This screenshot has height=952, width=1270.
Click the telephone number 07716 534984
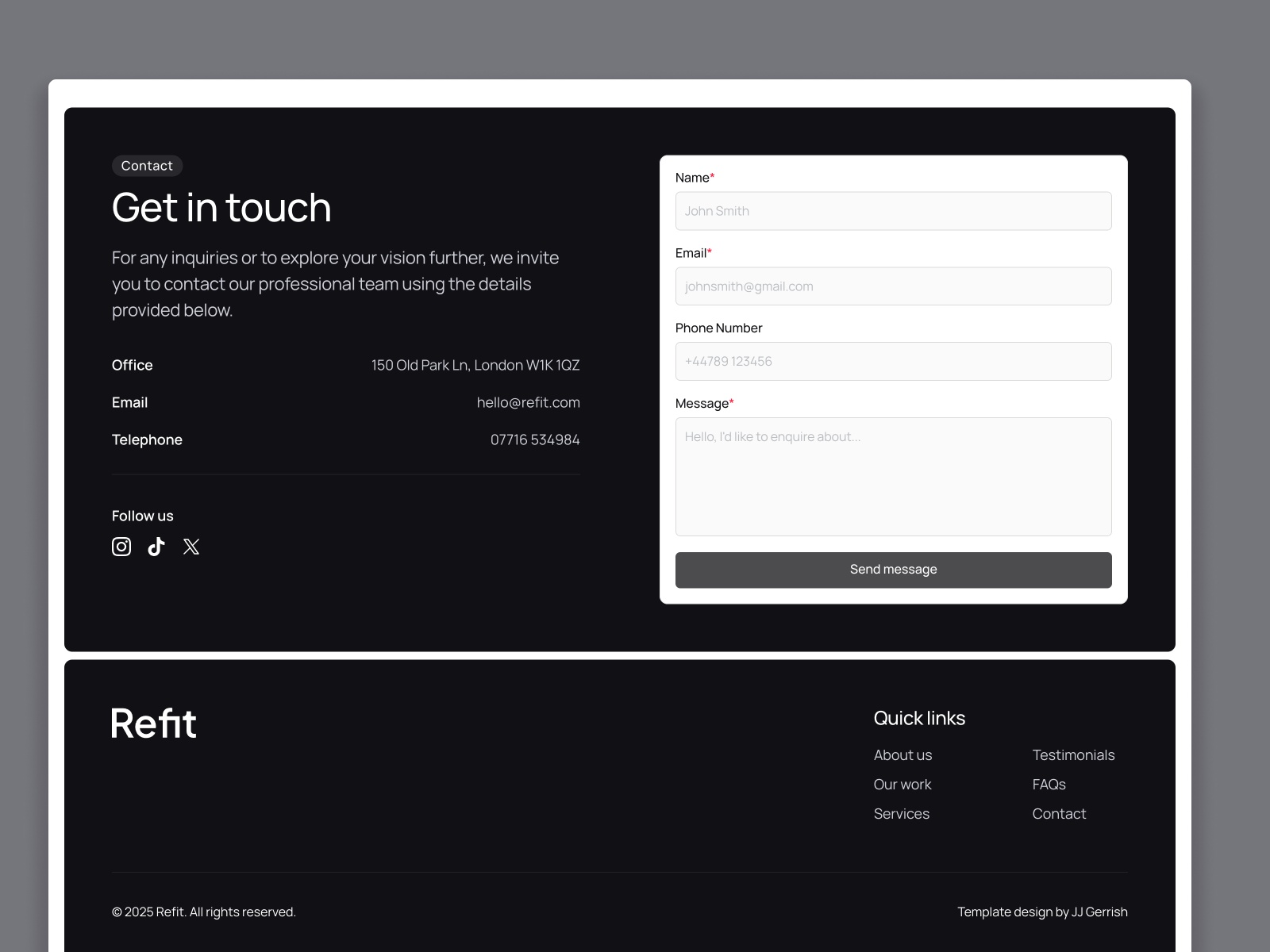tap(535, 440)
